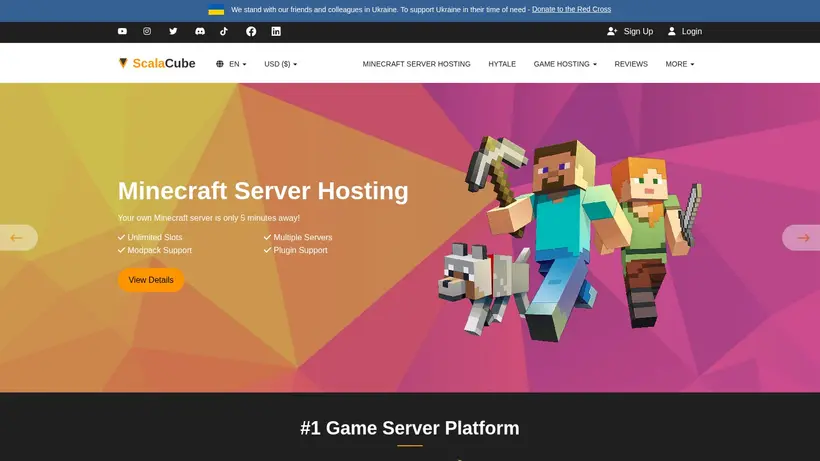Open the USD ($) currency dropdown
The height and width of the screenshot is (461, 820).
click(280, 64)
